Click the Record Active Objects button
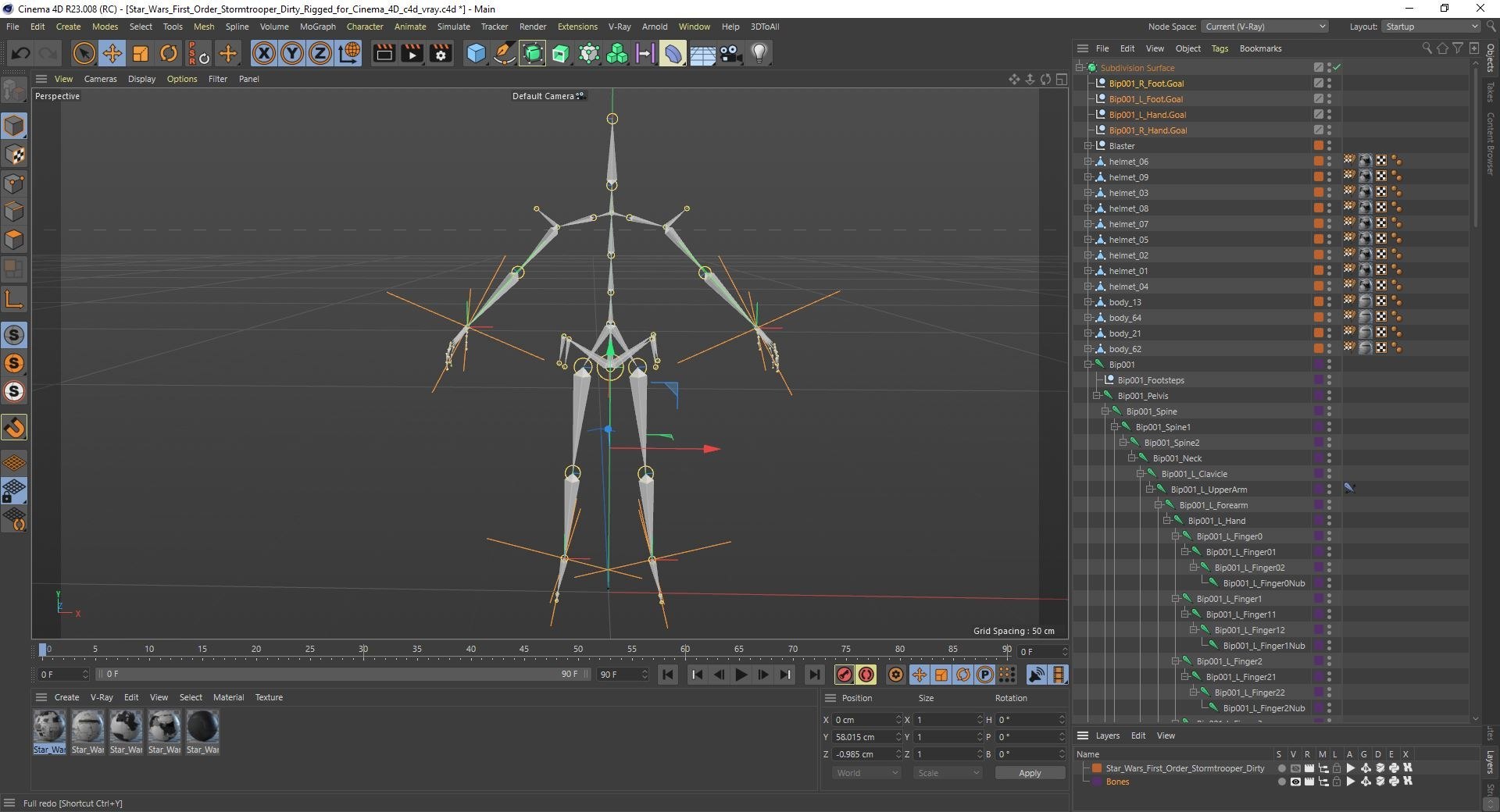This screenshot has height=812, width=1500. (x=845, y=675)
